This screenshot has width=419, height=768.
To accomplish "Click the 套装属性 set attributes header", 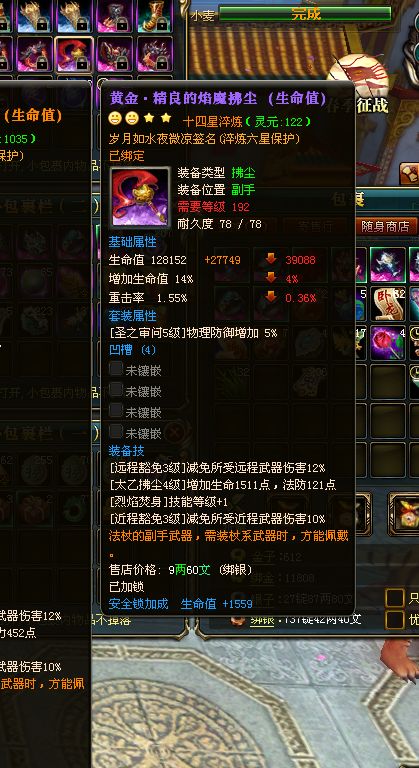I will coord(132,315).
